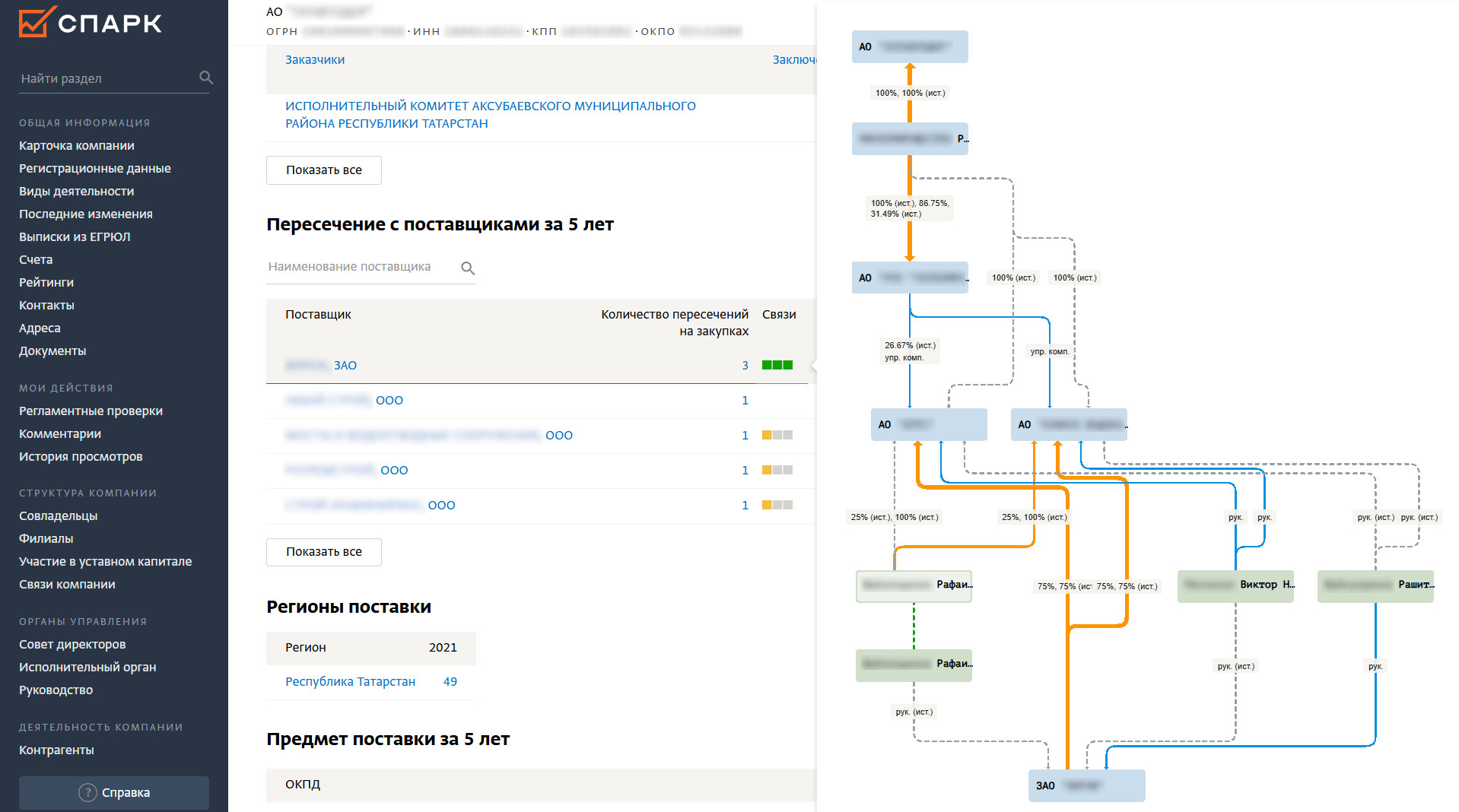Click the Виктор person node in graph
Viewport: 1459px width, 812px height.
1235,585
